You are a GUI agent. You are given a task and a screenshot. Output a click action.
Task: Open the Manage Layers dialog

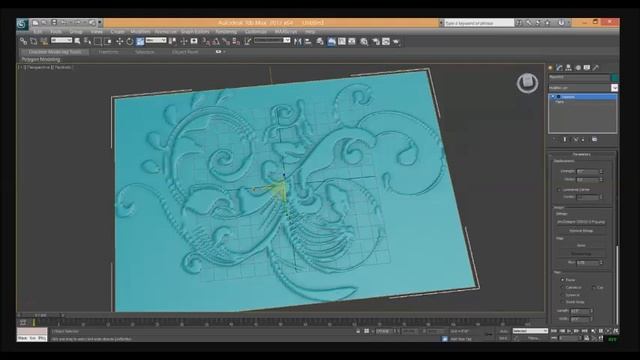[320, 41]
